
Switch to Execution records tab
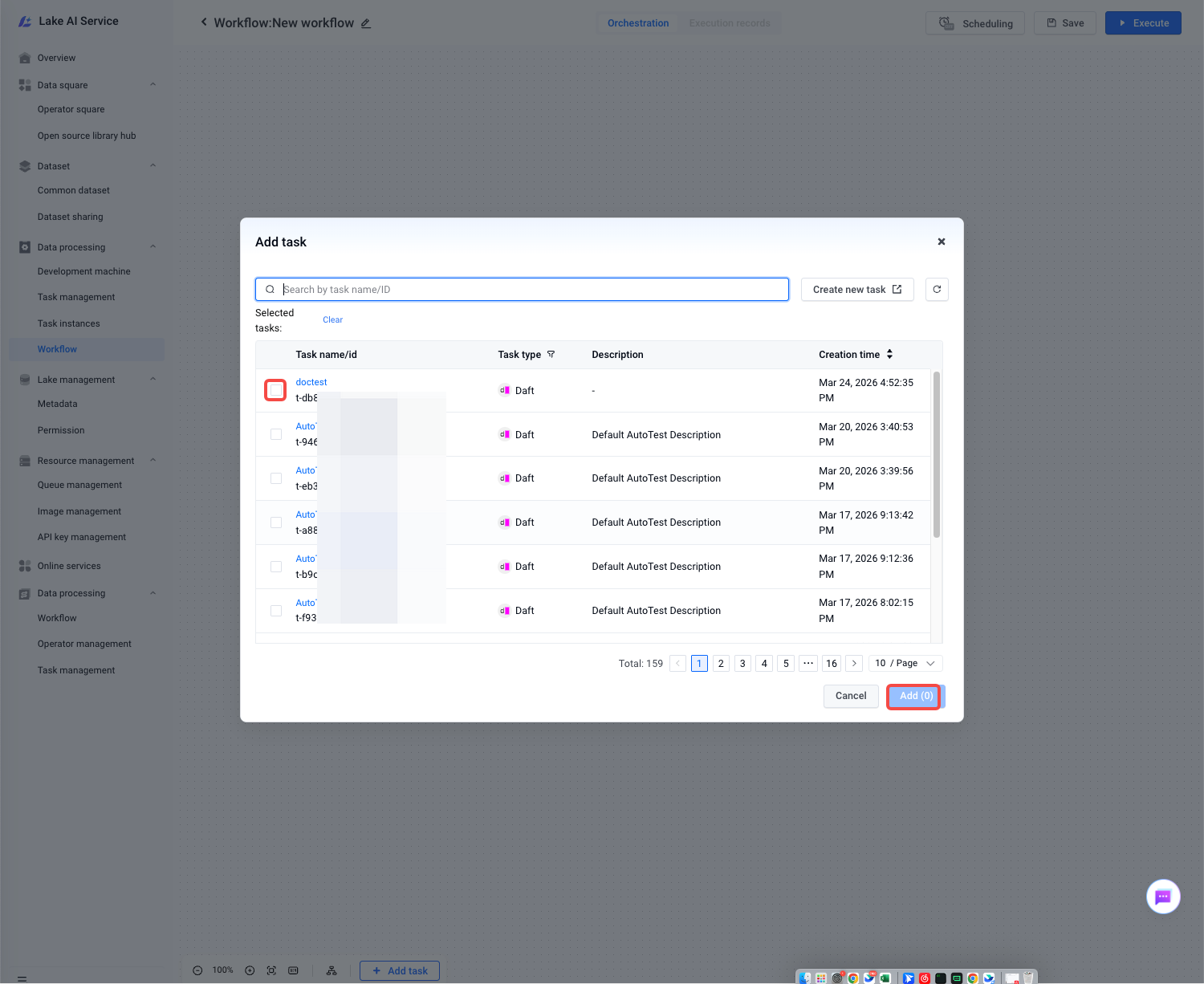729,23
